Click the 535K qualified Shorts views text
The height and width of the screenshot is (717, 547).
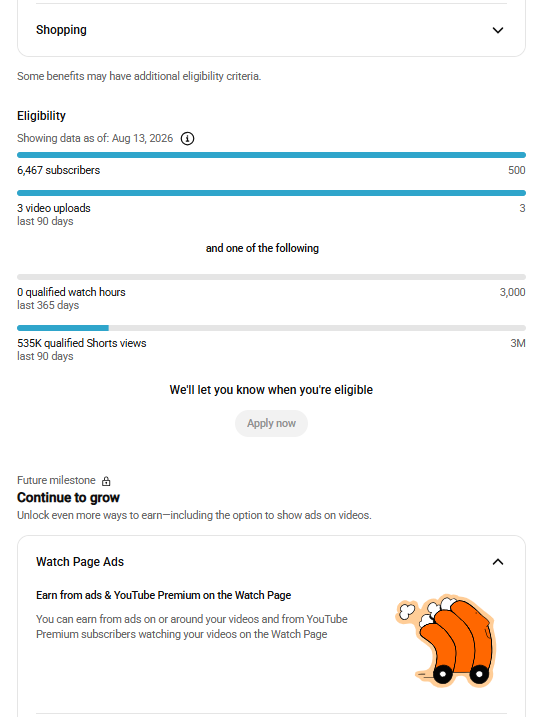82,343
